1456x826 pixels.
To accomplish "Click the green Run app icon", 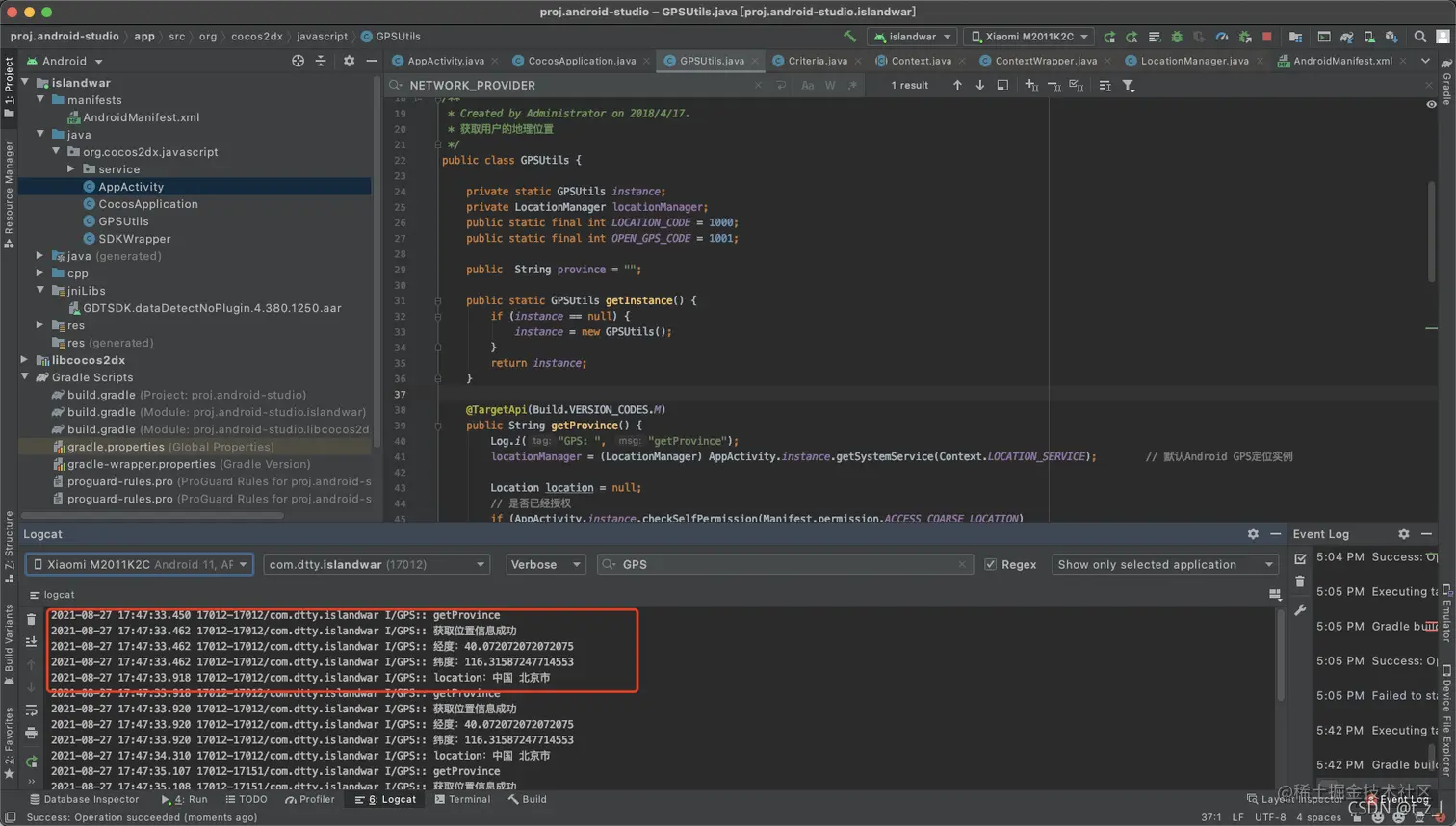I will pos(1109,37).
